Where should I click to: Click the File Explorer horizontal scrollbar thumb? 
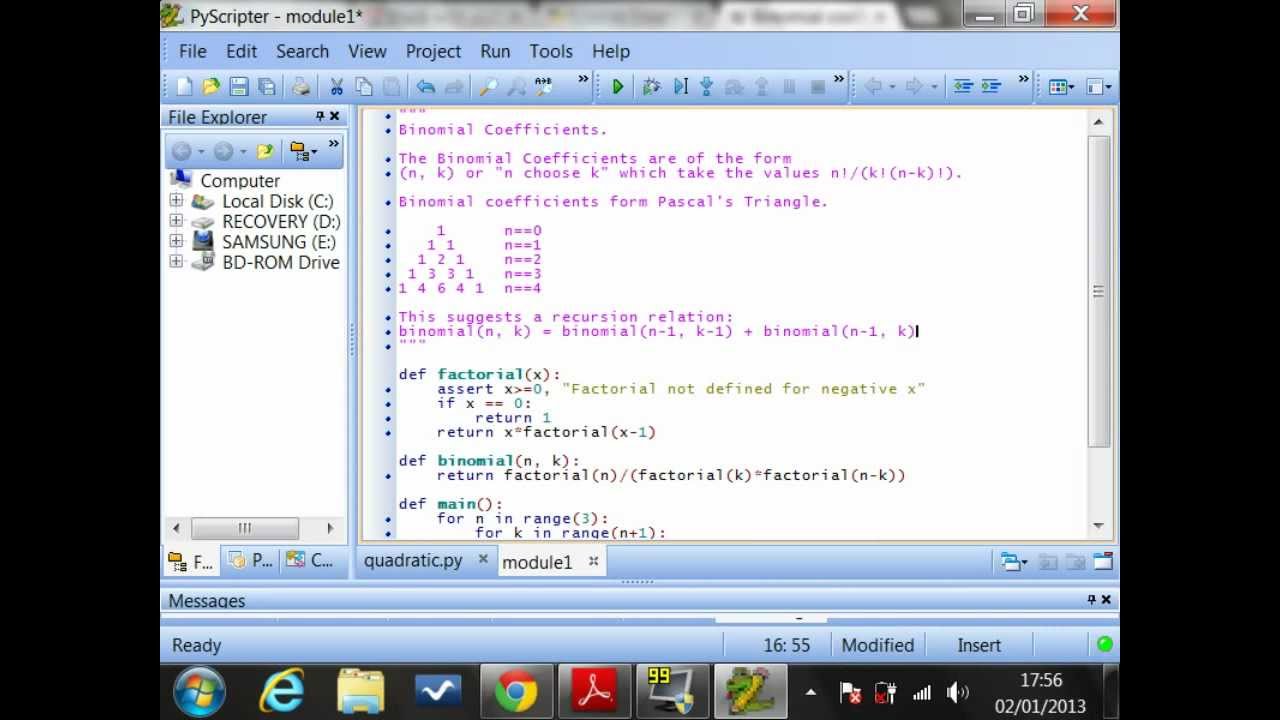pos(245,528)
